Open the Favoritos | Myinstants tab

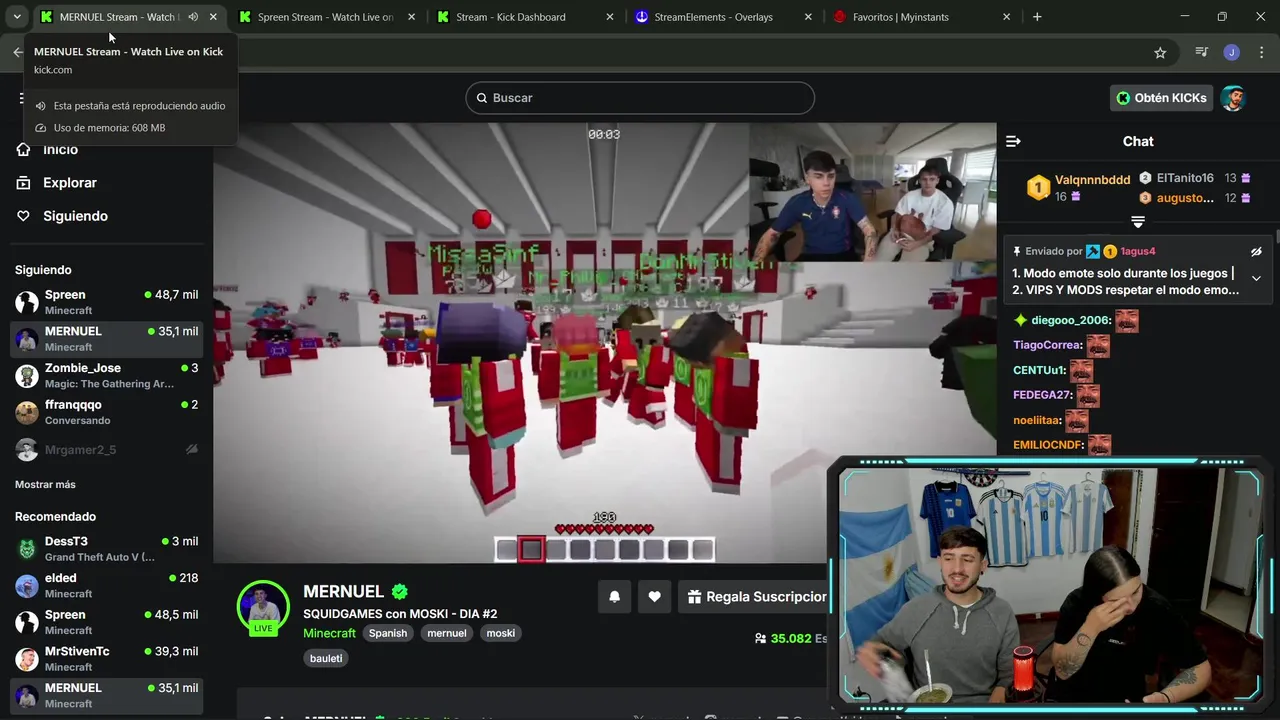tap(900, 17)
